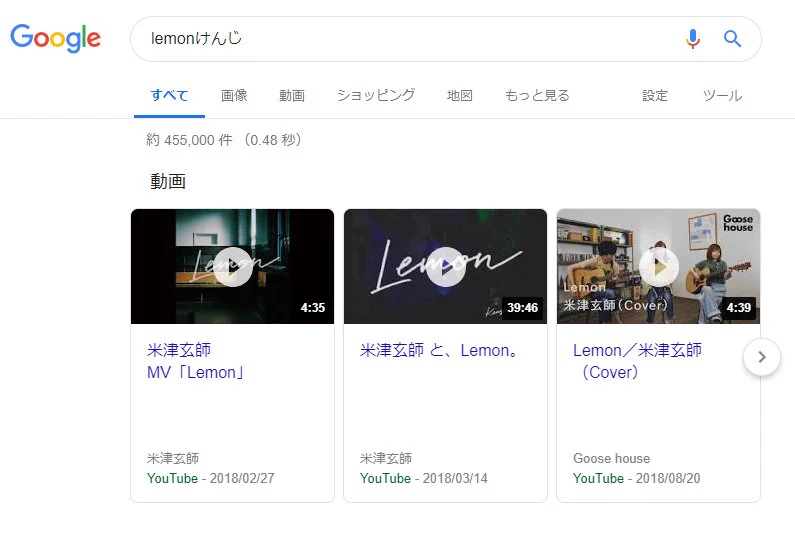Open 設定 menu
This screenshot has height=538, width=795.
655,95
